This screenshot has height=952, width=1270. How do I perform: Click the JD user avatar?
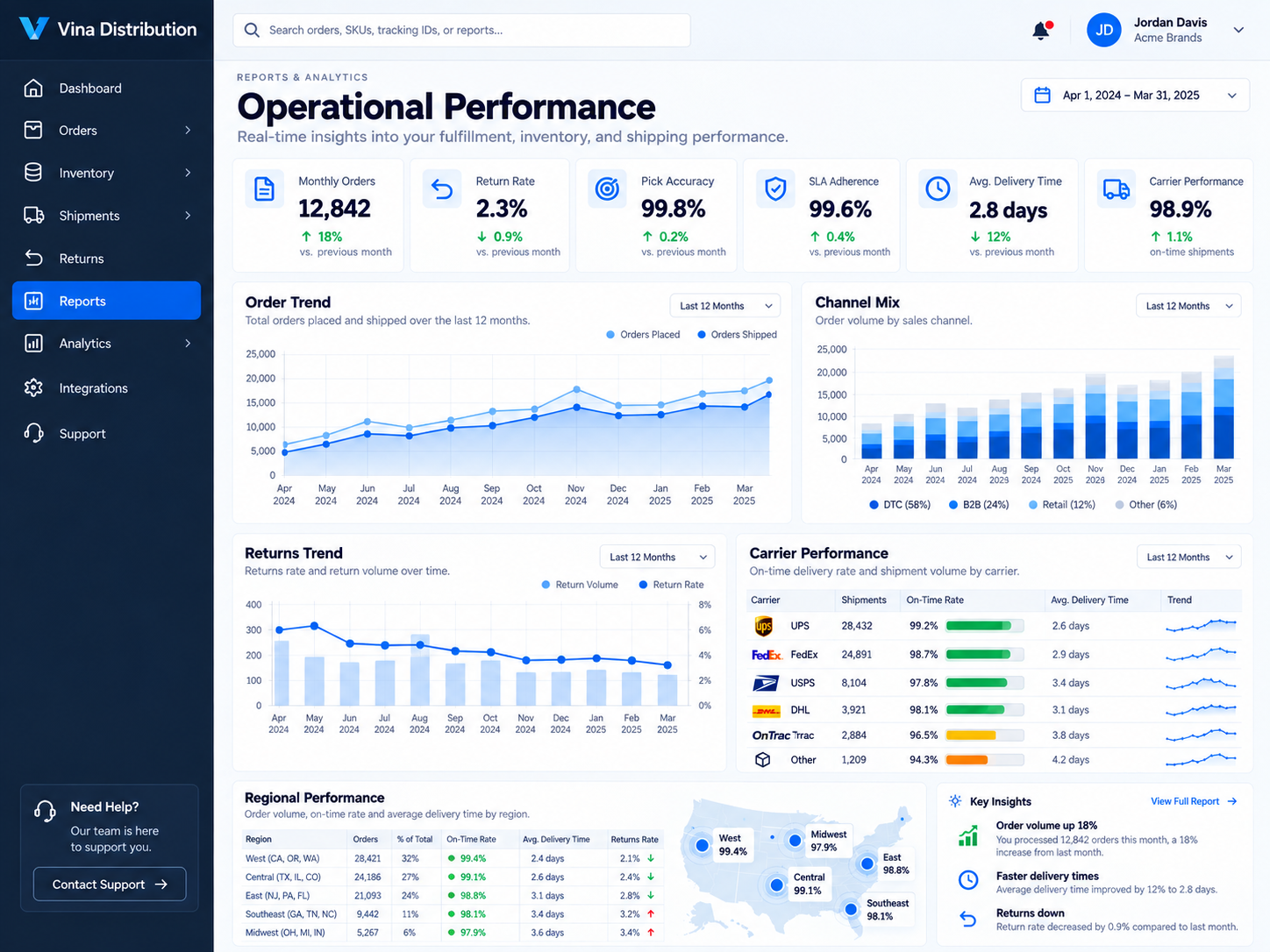(1104, 30)
